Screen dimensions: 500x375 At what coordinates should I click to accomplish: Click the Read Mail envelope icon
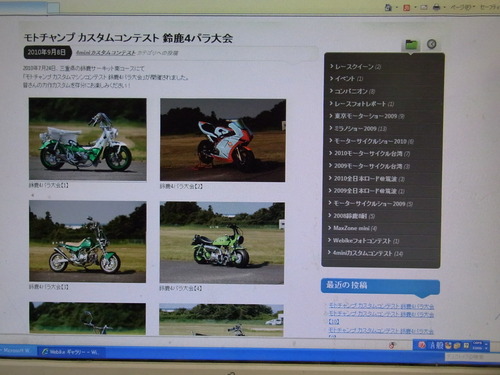pyautogui.click(x=424, y=7)
